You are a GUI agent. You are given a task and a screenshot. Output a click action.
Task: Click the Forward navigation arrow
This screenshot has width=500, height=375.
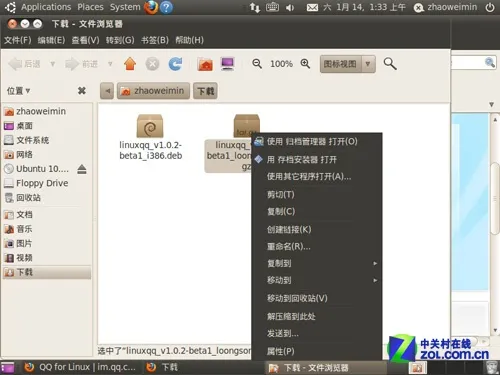click(81, 64)
